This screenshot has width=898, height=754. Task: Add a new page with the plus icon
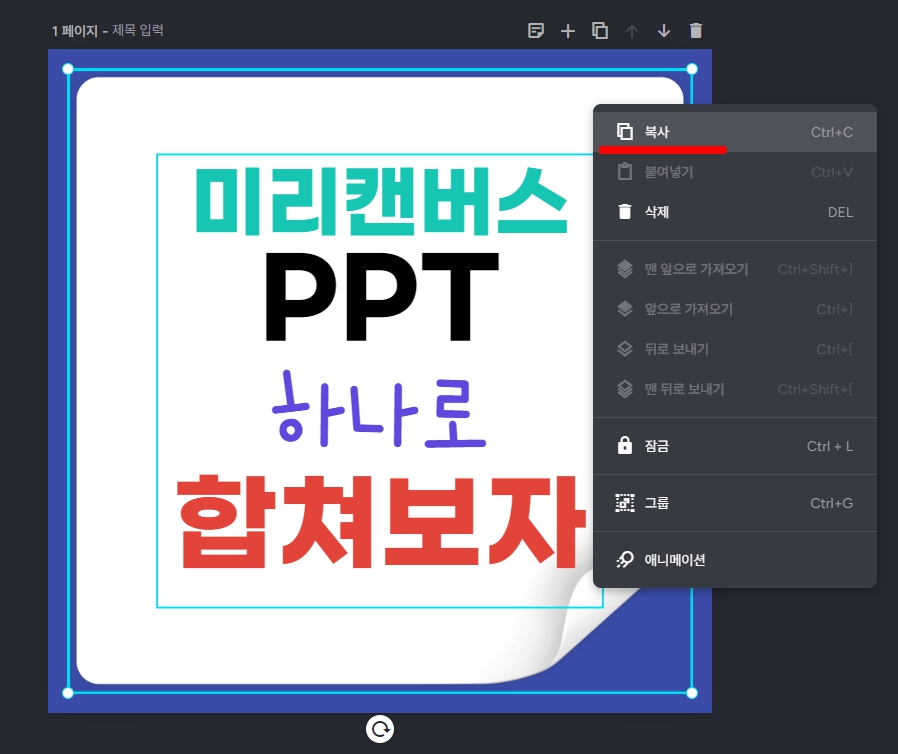(568, 30)
